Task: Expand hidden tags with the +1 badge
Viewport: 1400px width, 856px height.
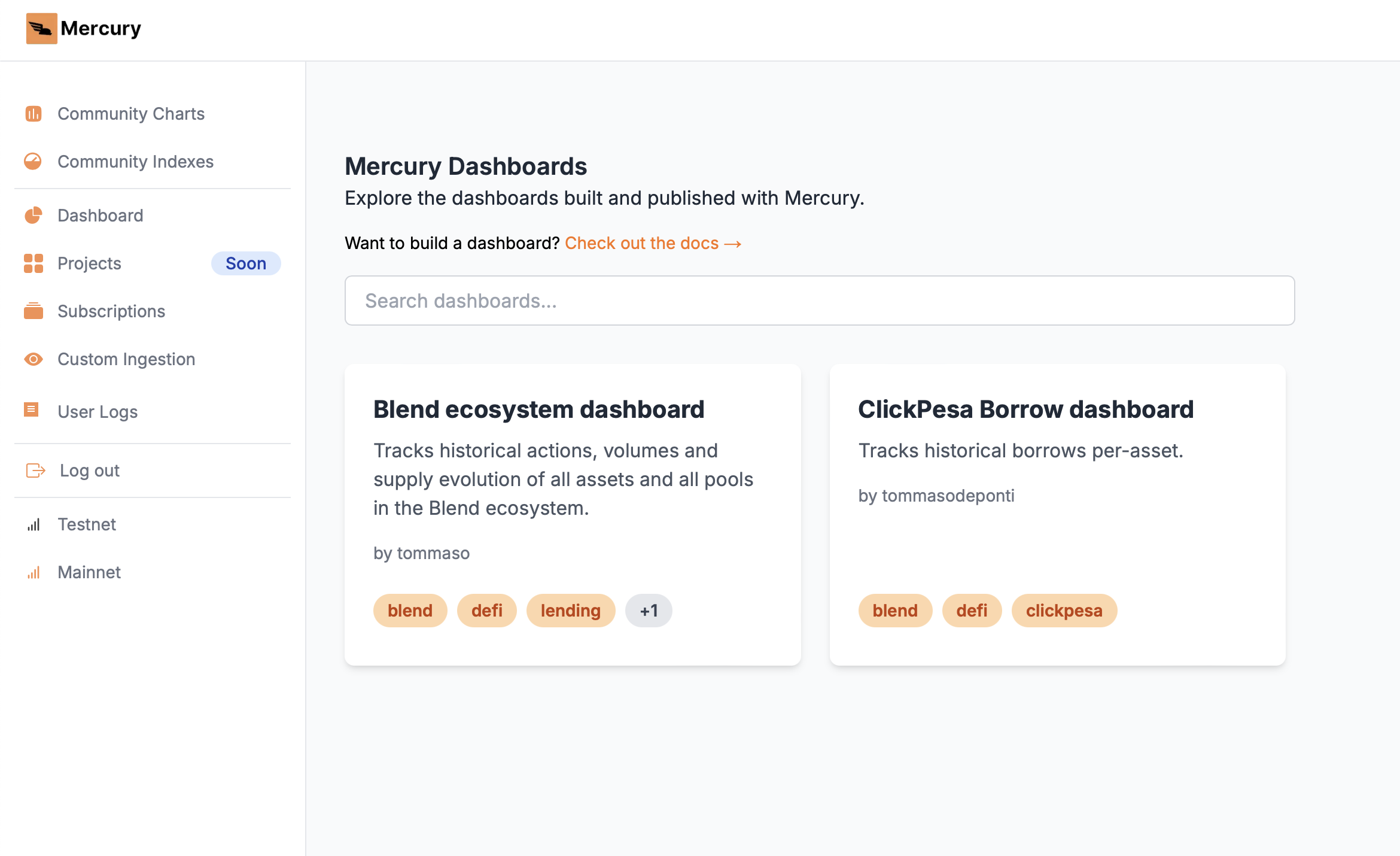Action: (649, 611)
